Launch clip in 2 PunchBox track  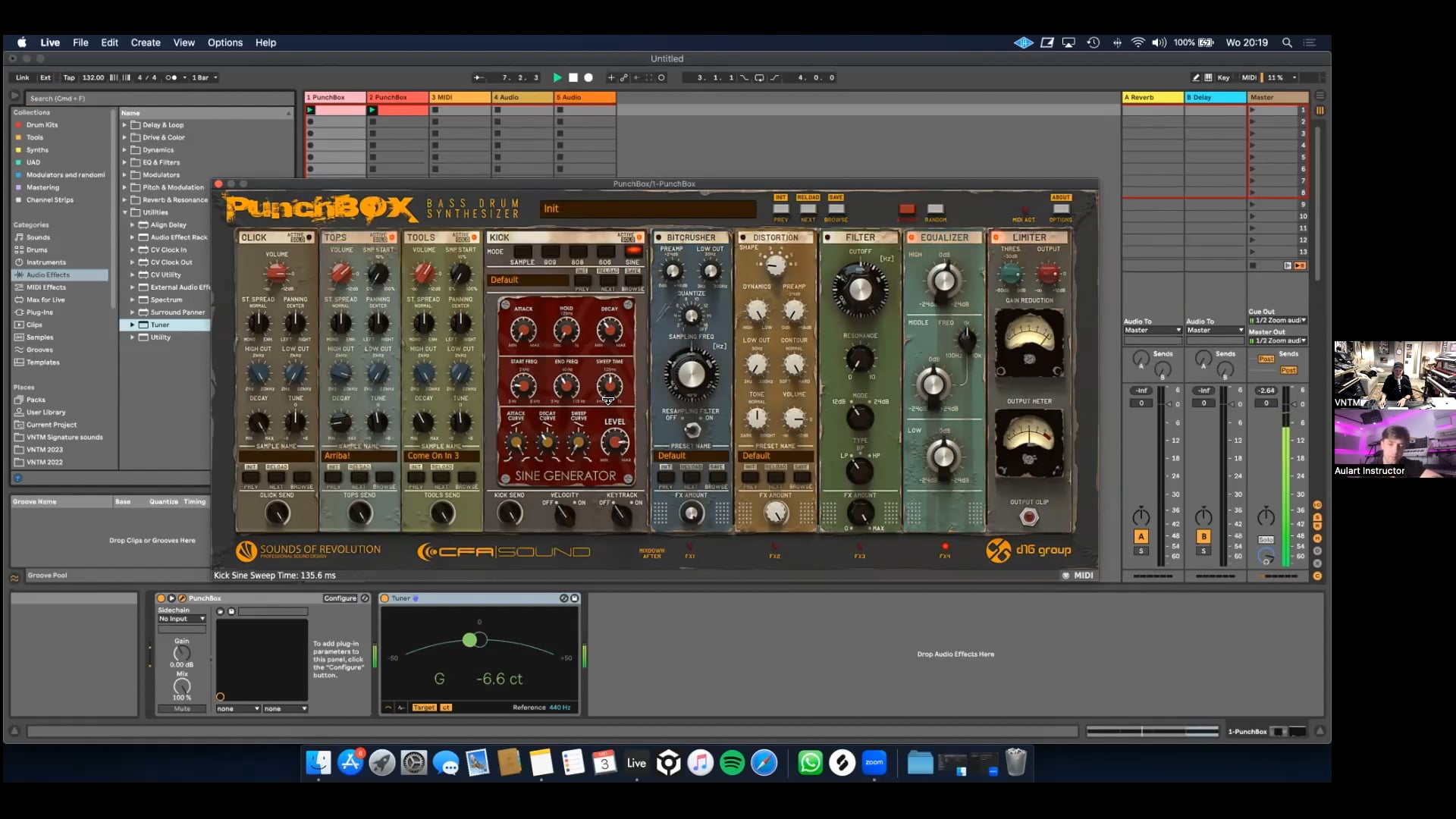tap(372, 110)
